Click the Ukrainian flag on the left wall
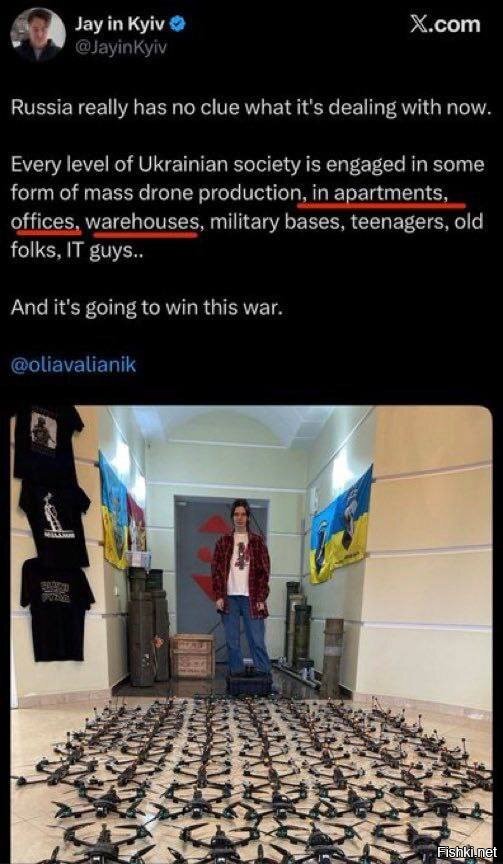This screenshot has width=503, height=864. click(114, 511)
